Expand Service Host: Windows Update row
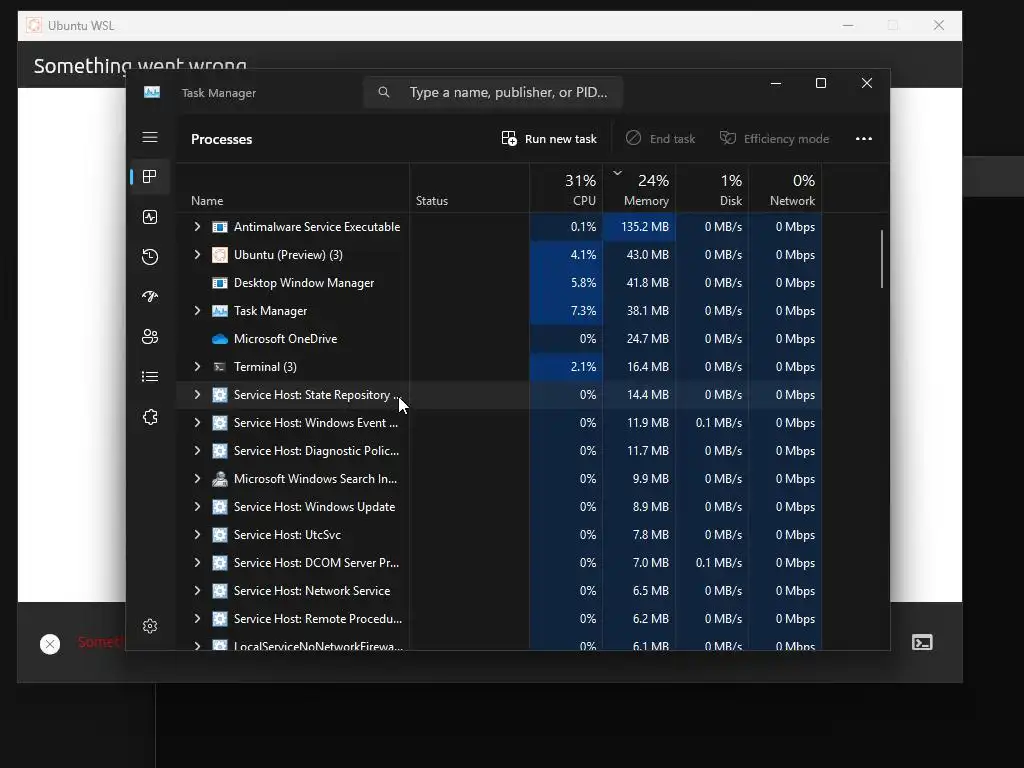The width and height of the screenshot is (1024, 768). (197, 507)
